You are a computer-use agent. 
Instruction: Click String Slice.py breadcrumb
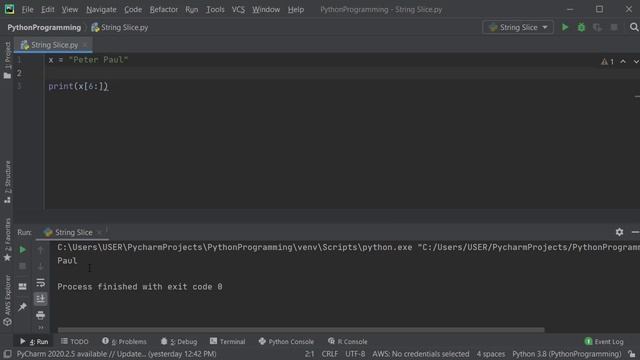[120, 27]
